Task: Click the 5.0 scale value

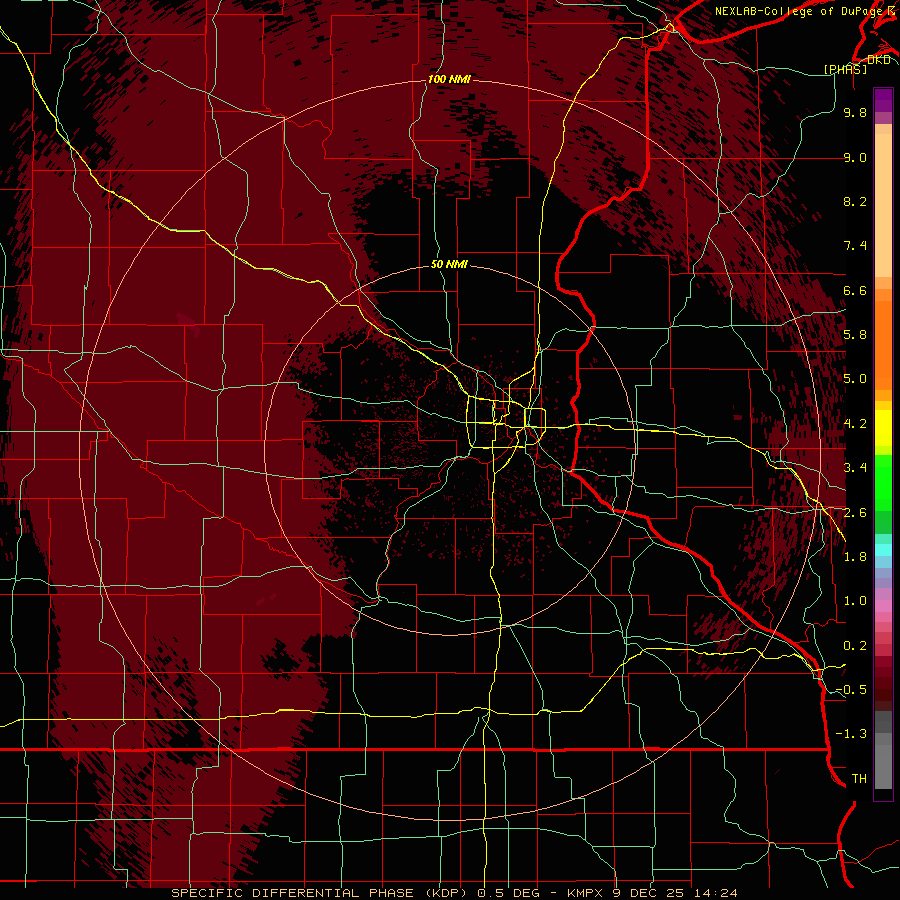Action: click(855, 379)
